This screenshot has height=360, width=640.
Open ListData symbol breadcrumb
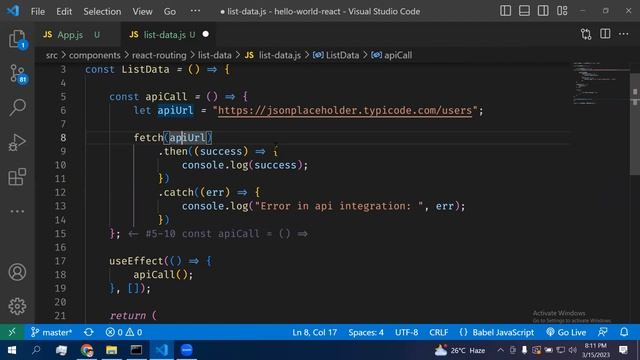pyautogui.click(x=336, y=55)
